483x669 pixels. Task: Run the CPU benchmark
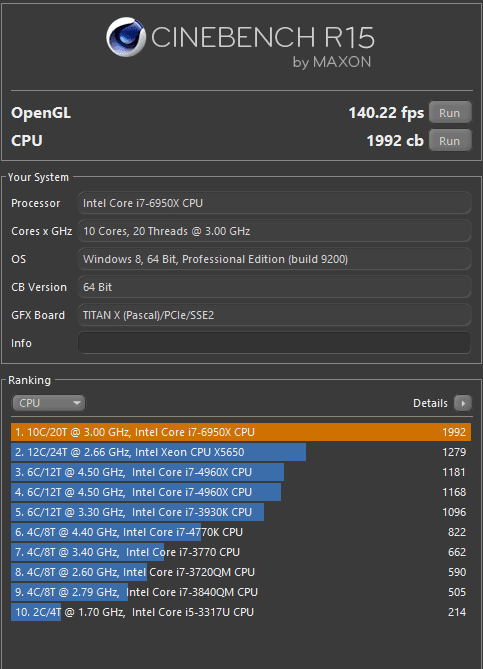(450, 140)
